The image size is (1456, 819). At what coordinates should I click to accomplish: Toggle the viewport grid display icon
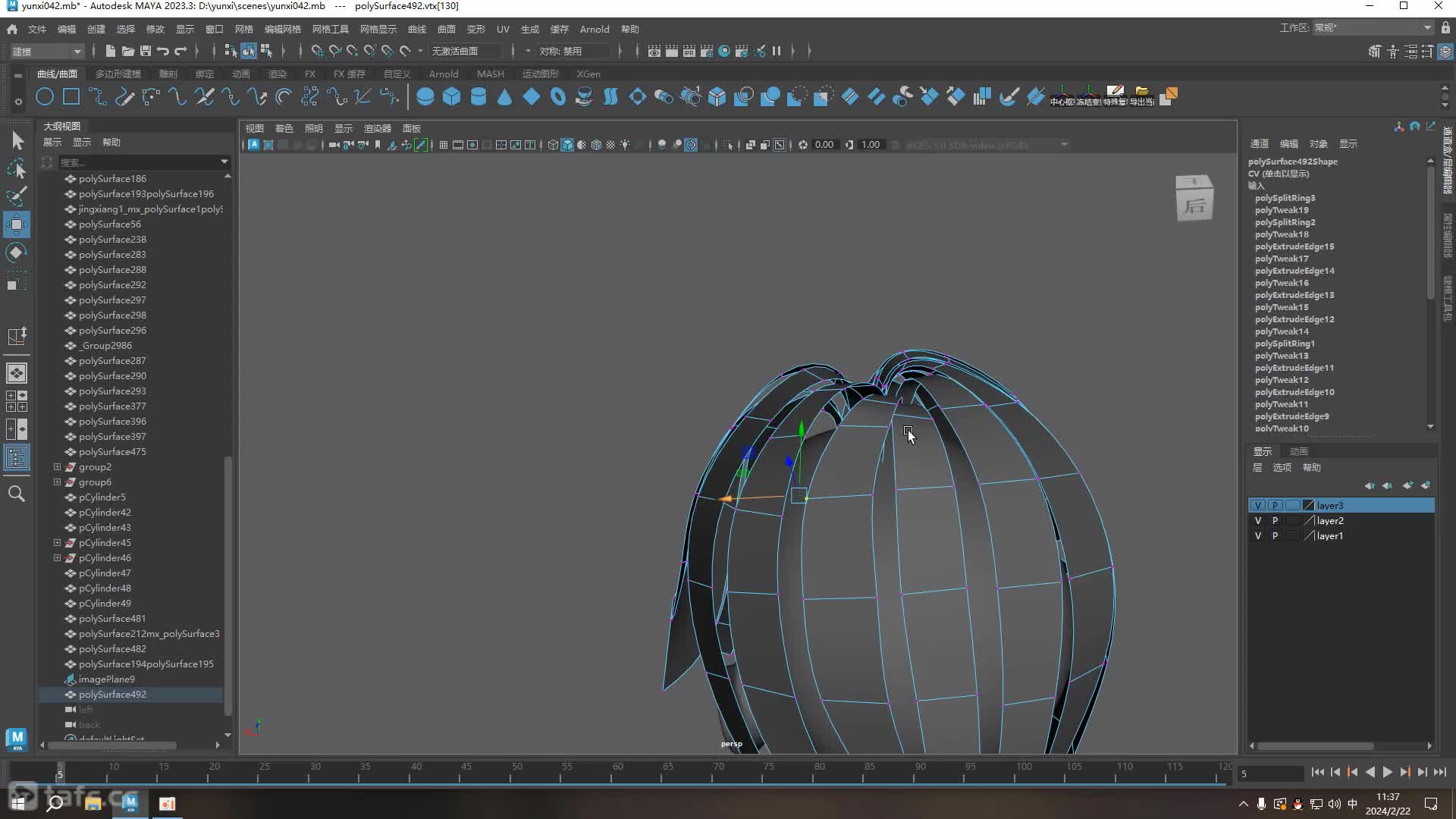[x=444, y=145]
